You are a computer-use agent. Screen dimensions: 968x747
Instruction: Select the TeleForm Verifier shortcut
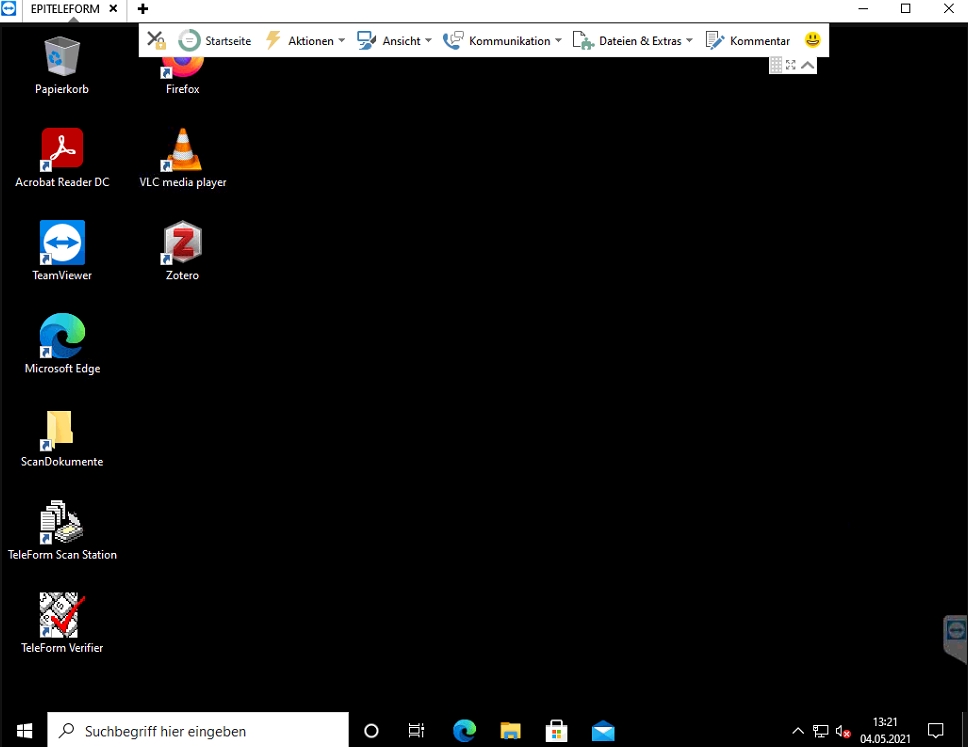(62, 623)
